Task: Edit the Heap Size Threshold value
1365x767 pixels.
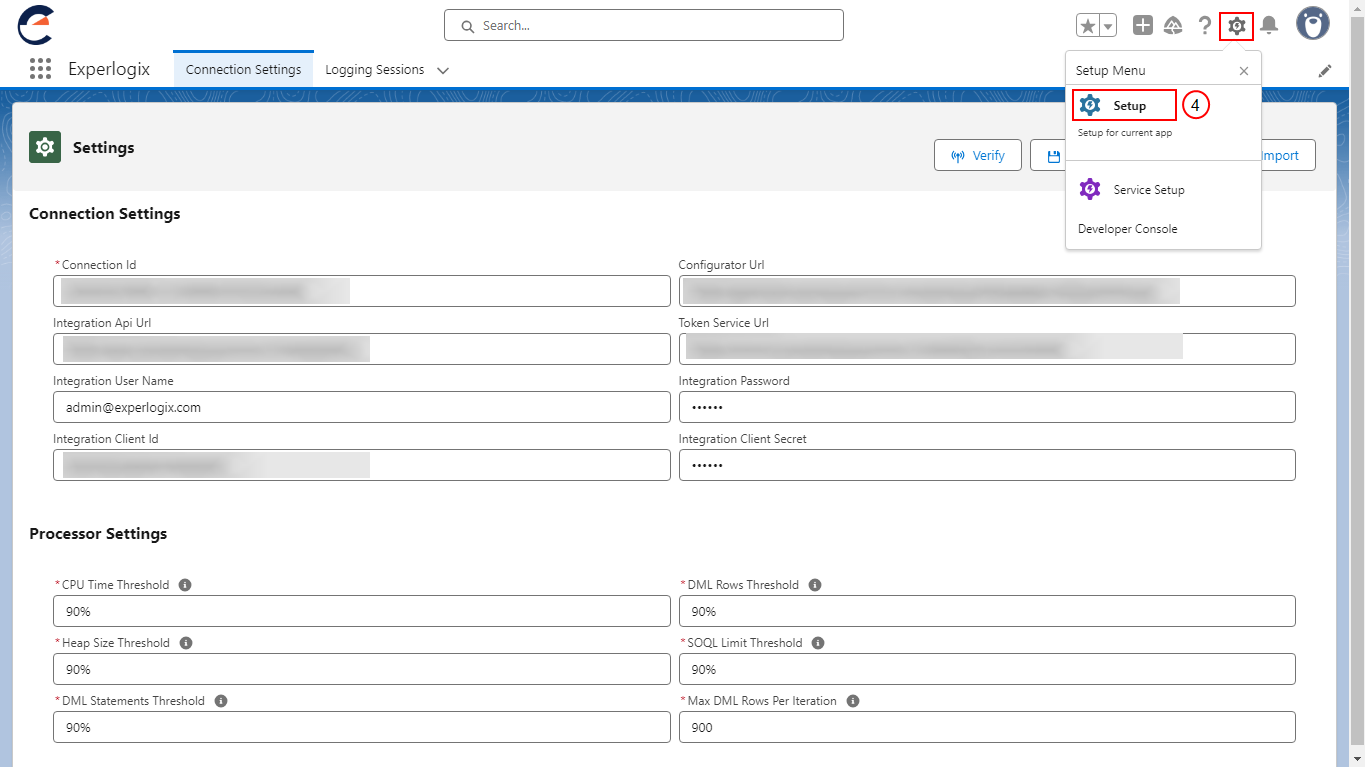Action: pyautogui.click(x=362, y=669)
